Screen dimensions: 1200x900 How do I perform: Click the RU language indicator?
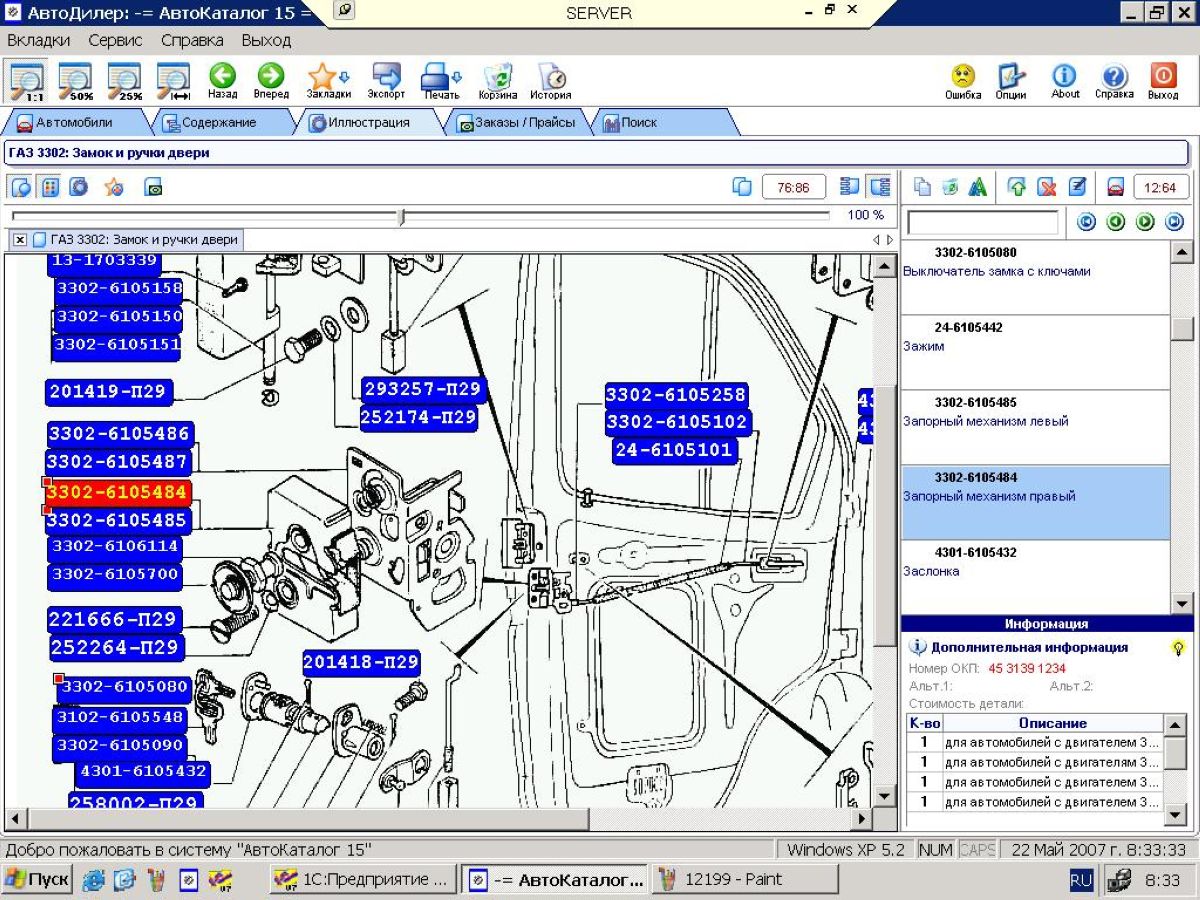1081,880
